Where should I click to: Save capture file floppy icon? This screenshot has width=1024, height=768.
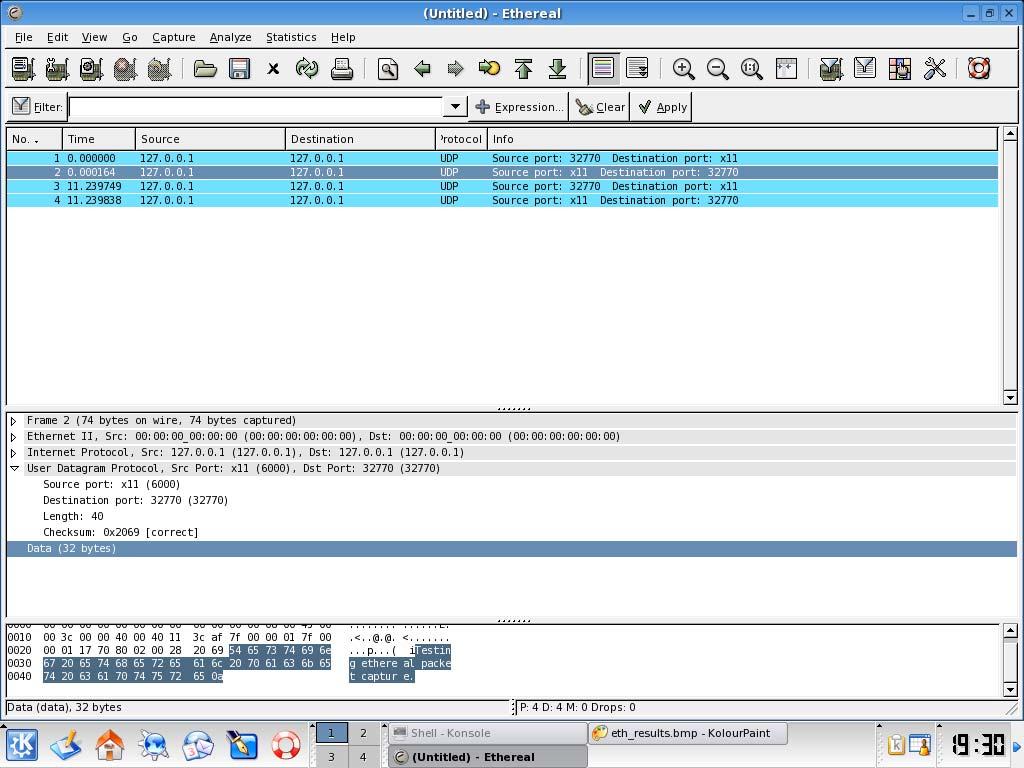239,69
